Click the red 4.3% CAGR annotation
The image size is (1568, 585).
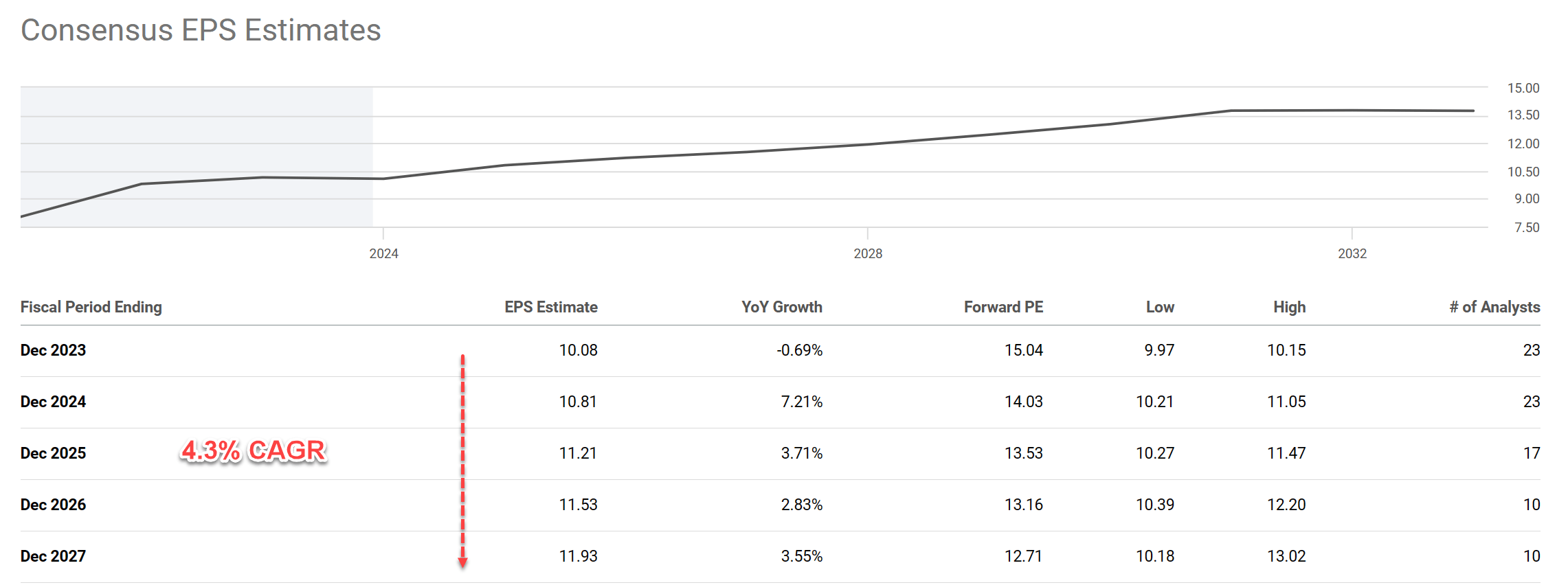[253, 451]
